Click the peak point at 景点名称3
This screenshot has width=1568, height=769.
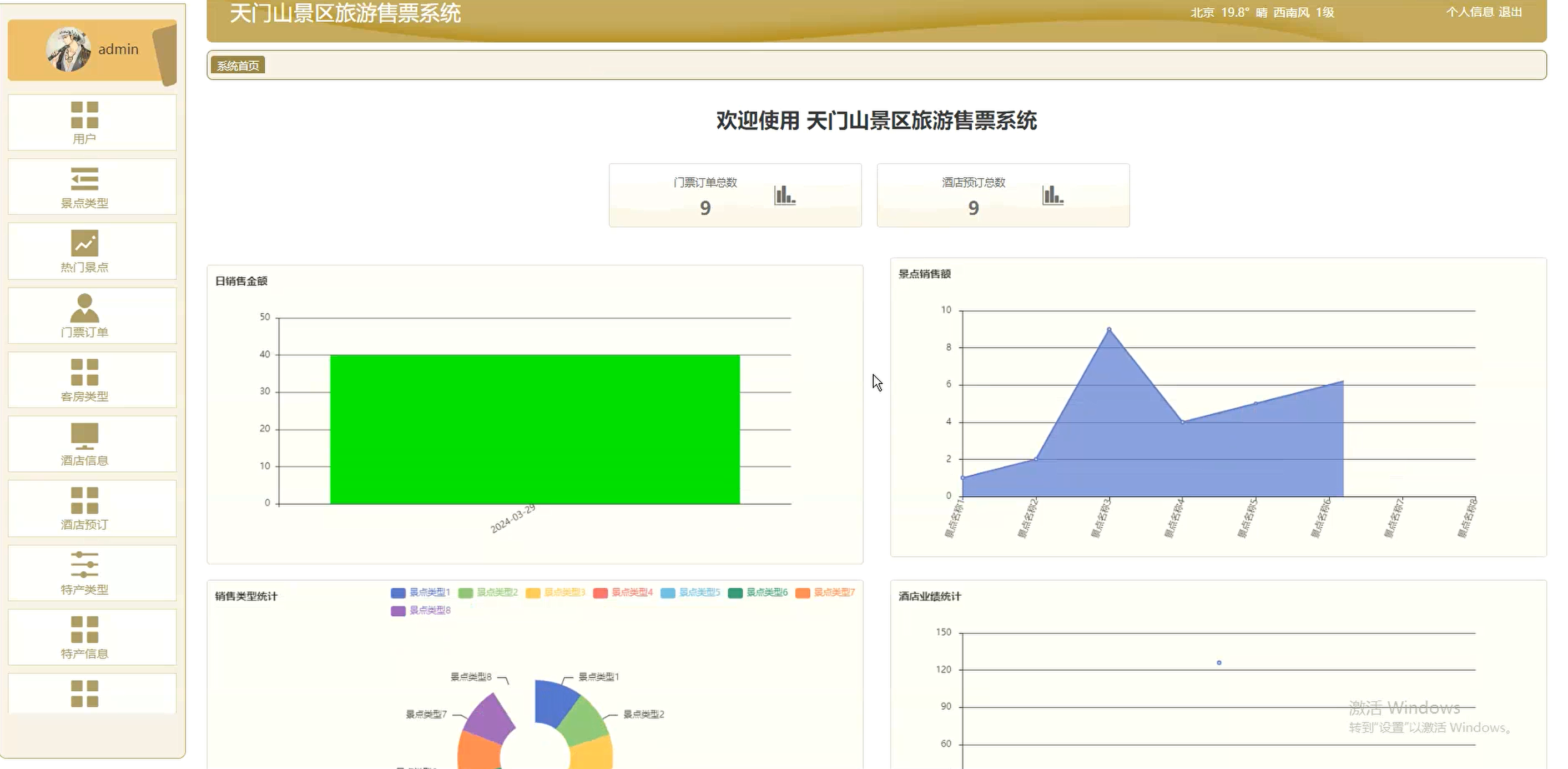click(x=1109, y=329)
